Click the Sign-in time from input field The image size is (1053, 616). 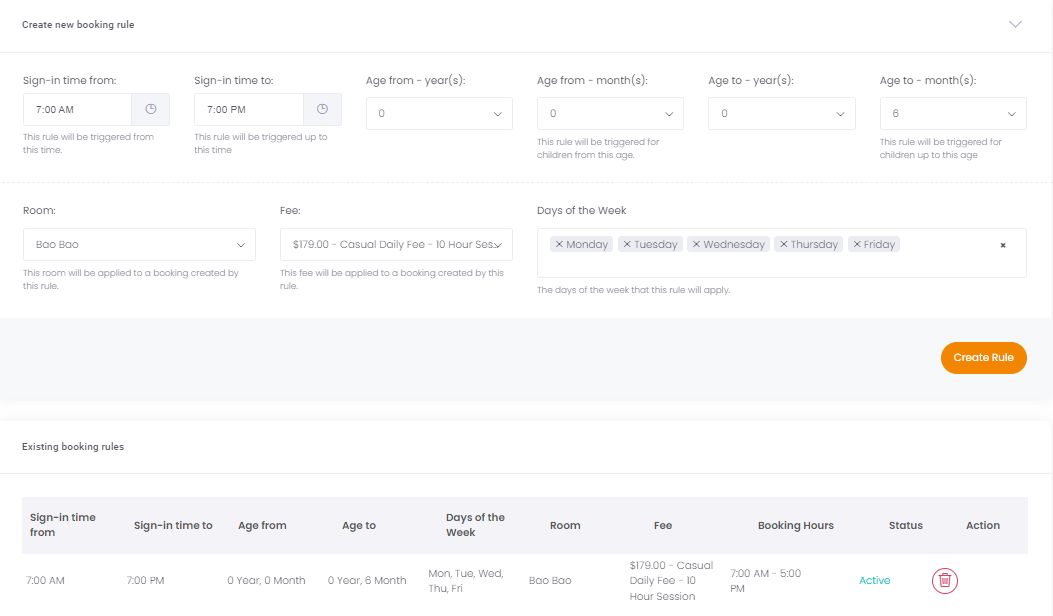pyautogui.click(x=78, y=109)
